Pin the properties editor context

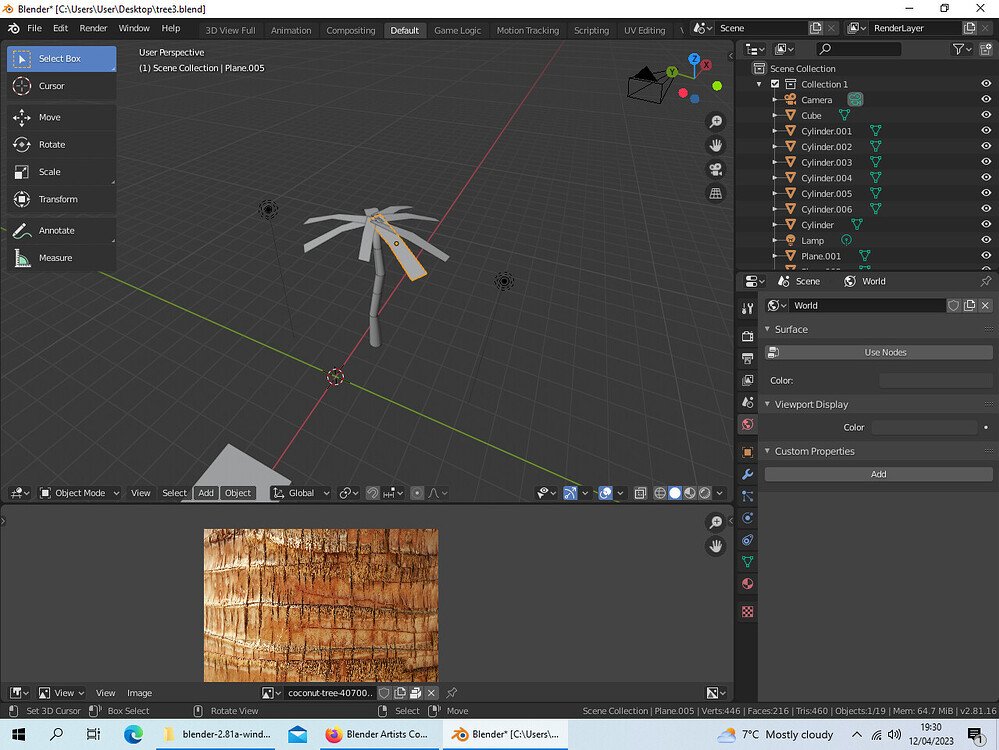pos(986,281)
